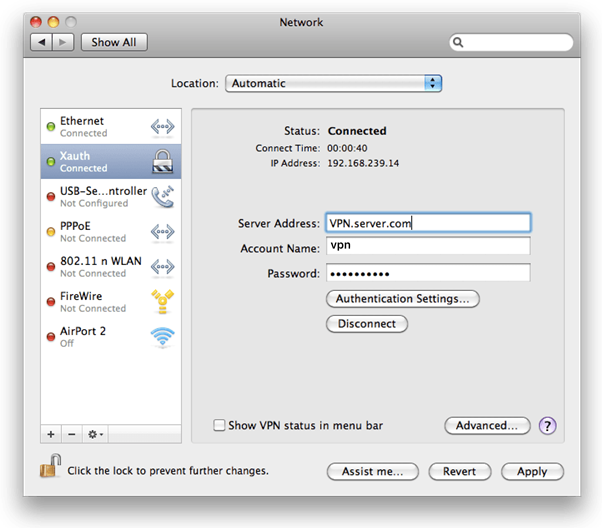Click the Ethernet arrows icon
The image size is (602, 528).
pyautogui.click(x=162, y=127)
